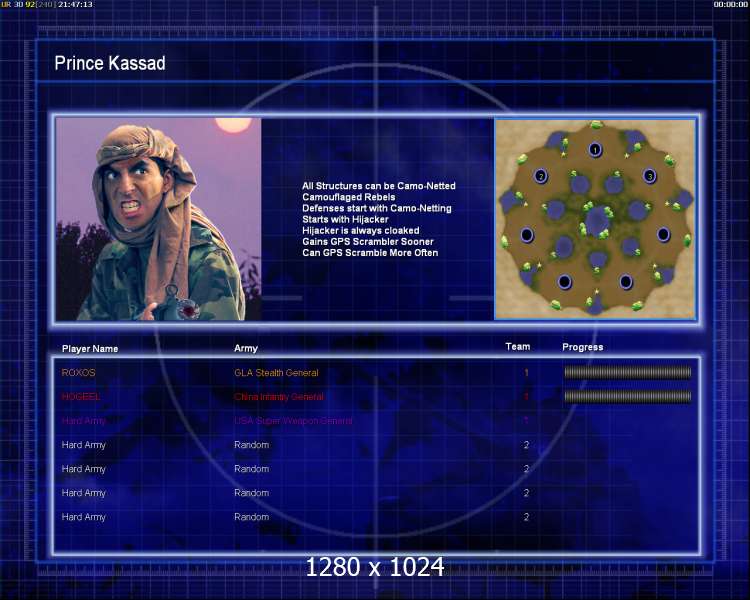The image size is (750, 600).
Task: Click 'Can GPS Scramble More Often' line
Action: point(370,253)
